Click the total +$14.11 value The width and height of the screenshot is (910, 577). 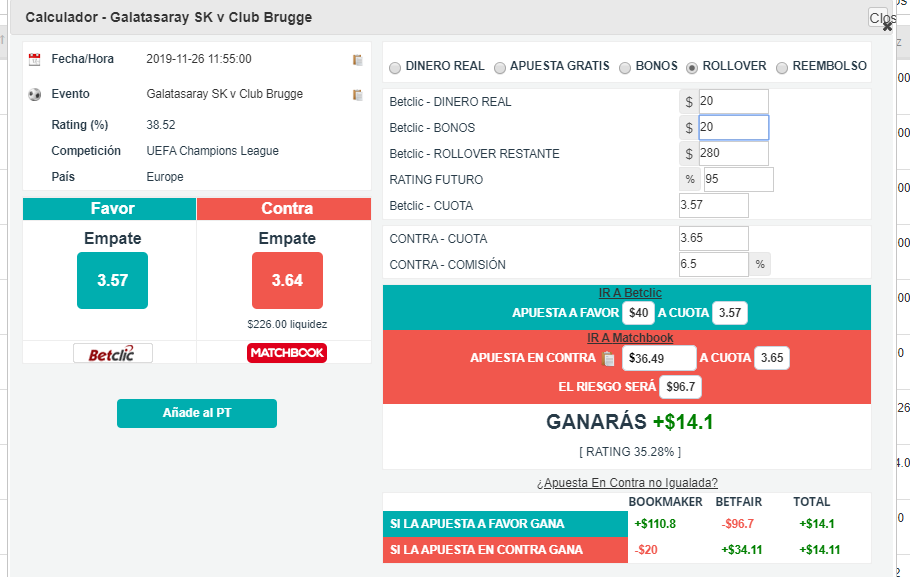(819, 550)
